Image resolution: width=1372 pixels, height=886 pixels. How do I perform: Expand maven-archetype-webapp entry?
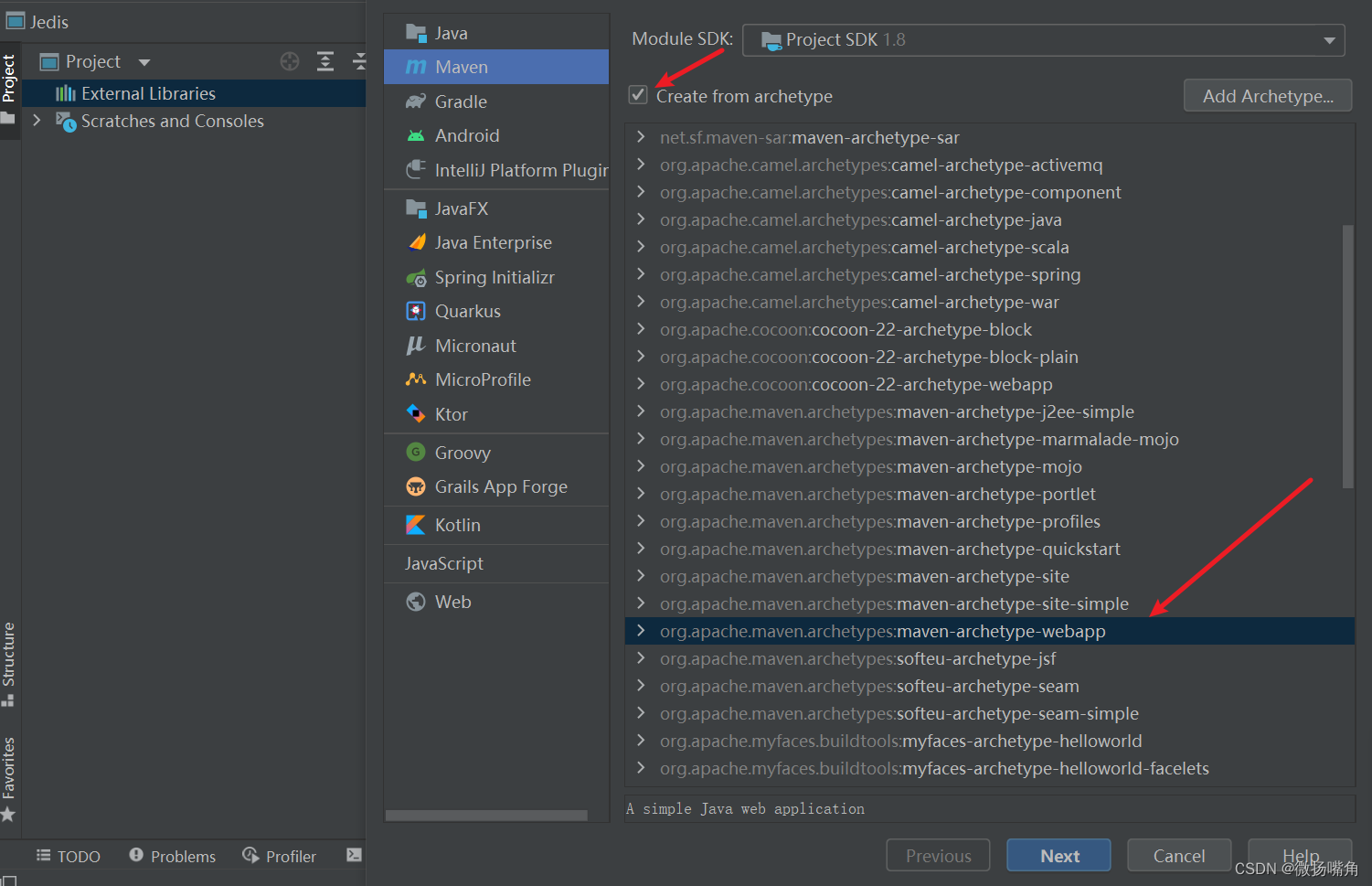click(641, 631)
